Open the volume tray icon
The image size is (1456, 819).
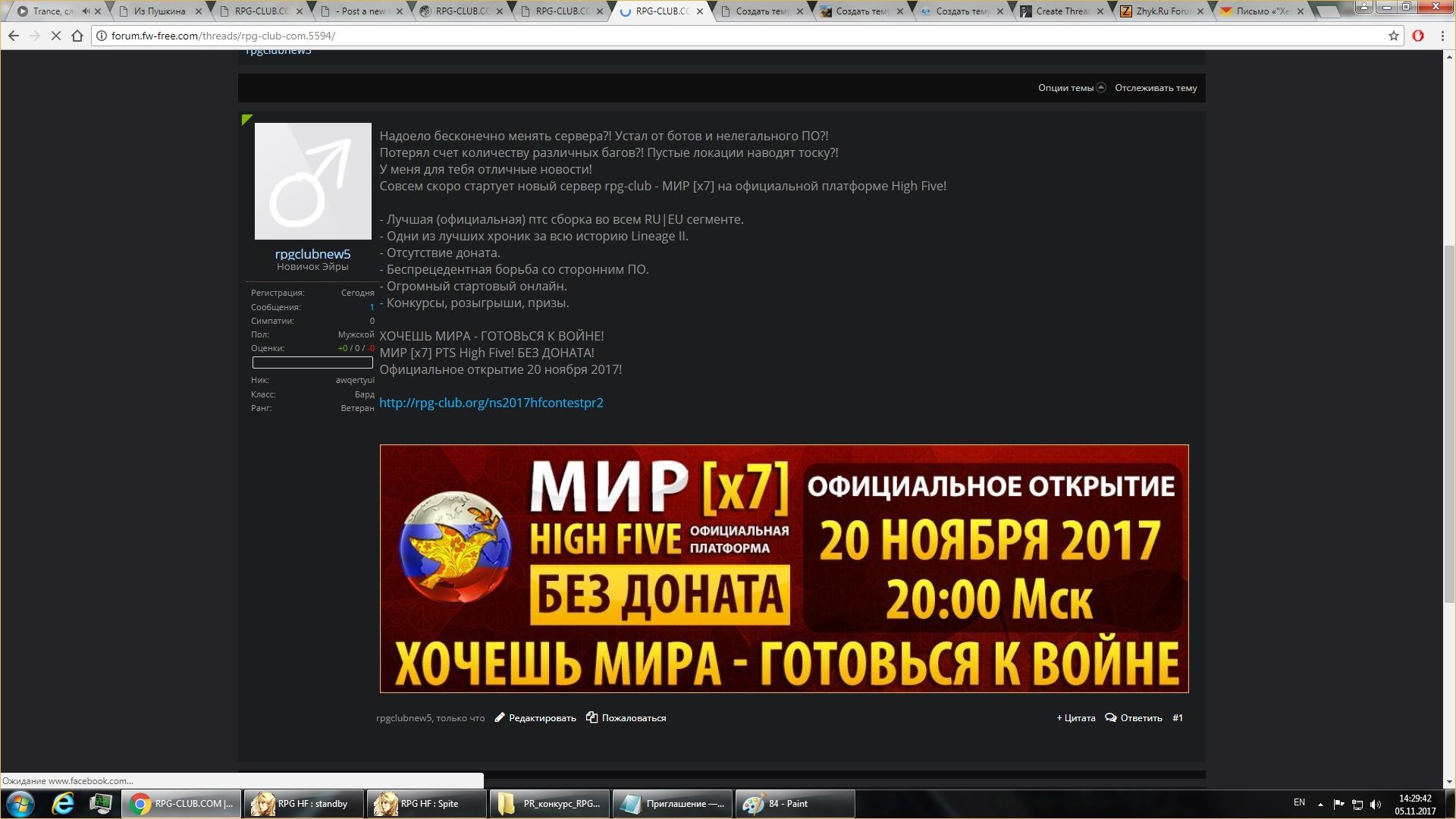pos(1376,805)
